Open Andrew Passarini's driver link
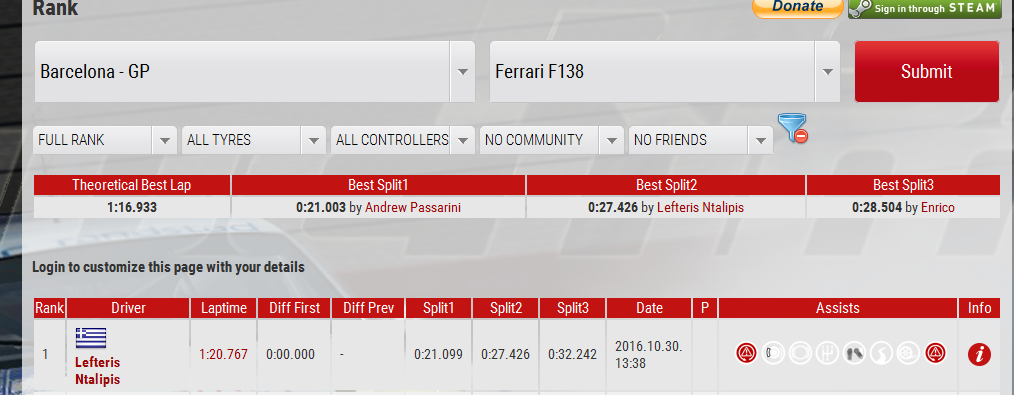This screenshot has width=1014, height=395. click(413, 208)
